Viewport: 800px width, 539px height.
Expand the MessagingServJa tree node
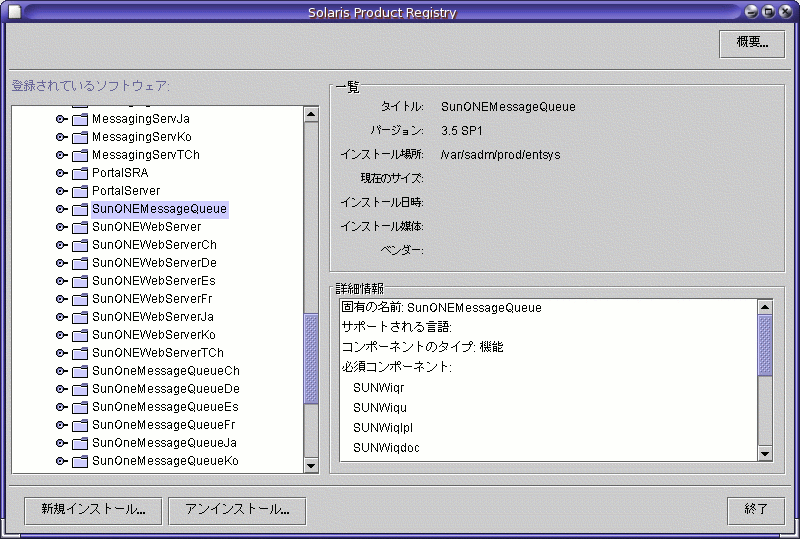coord(61,119)
